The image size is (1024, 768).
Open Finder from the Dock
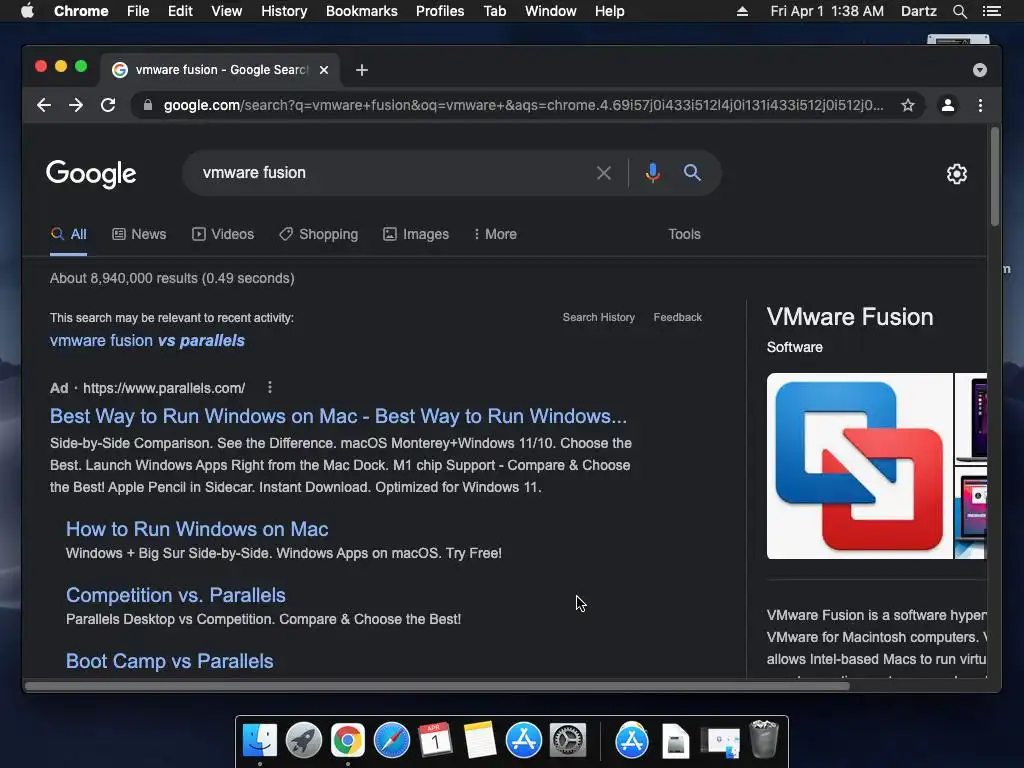[260, 741]
